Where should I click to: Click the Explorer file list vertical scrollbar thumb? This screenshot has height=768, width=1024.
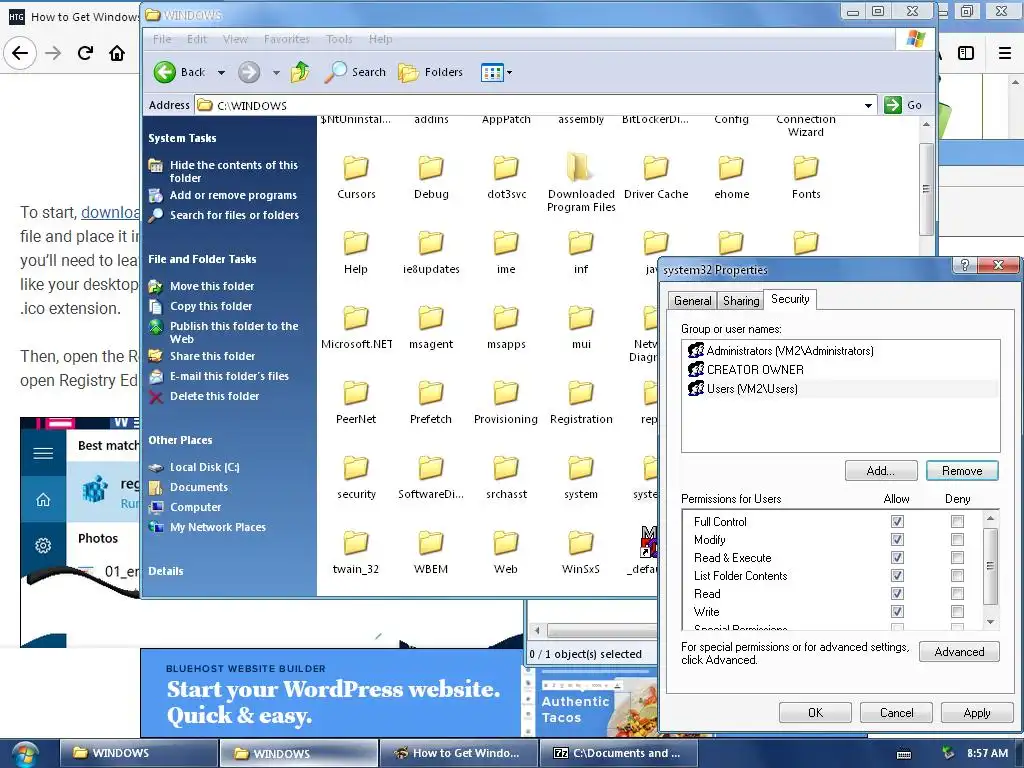pyautogui.click(x=925, y=189)
